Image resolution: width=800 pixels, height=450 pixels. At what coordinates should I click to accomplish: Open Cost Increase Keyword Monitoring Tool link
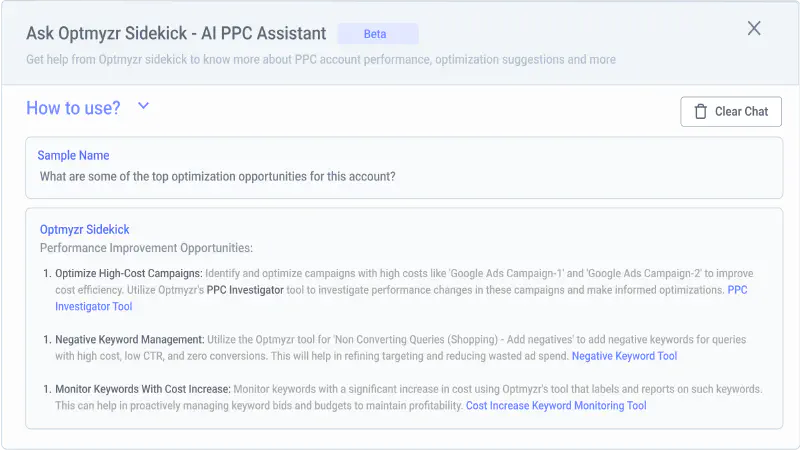tap(556, 406)
